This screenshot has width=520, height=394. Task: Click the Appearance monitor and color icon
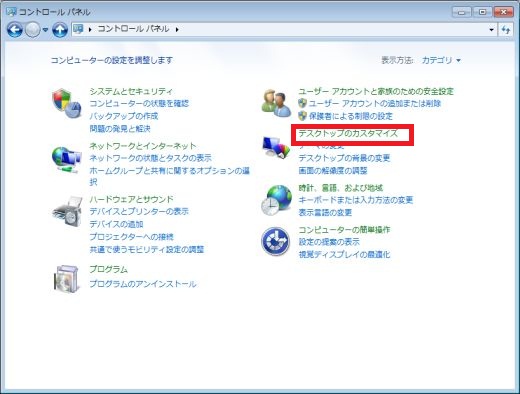pos(276,147)
